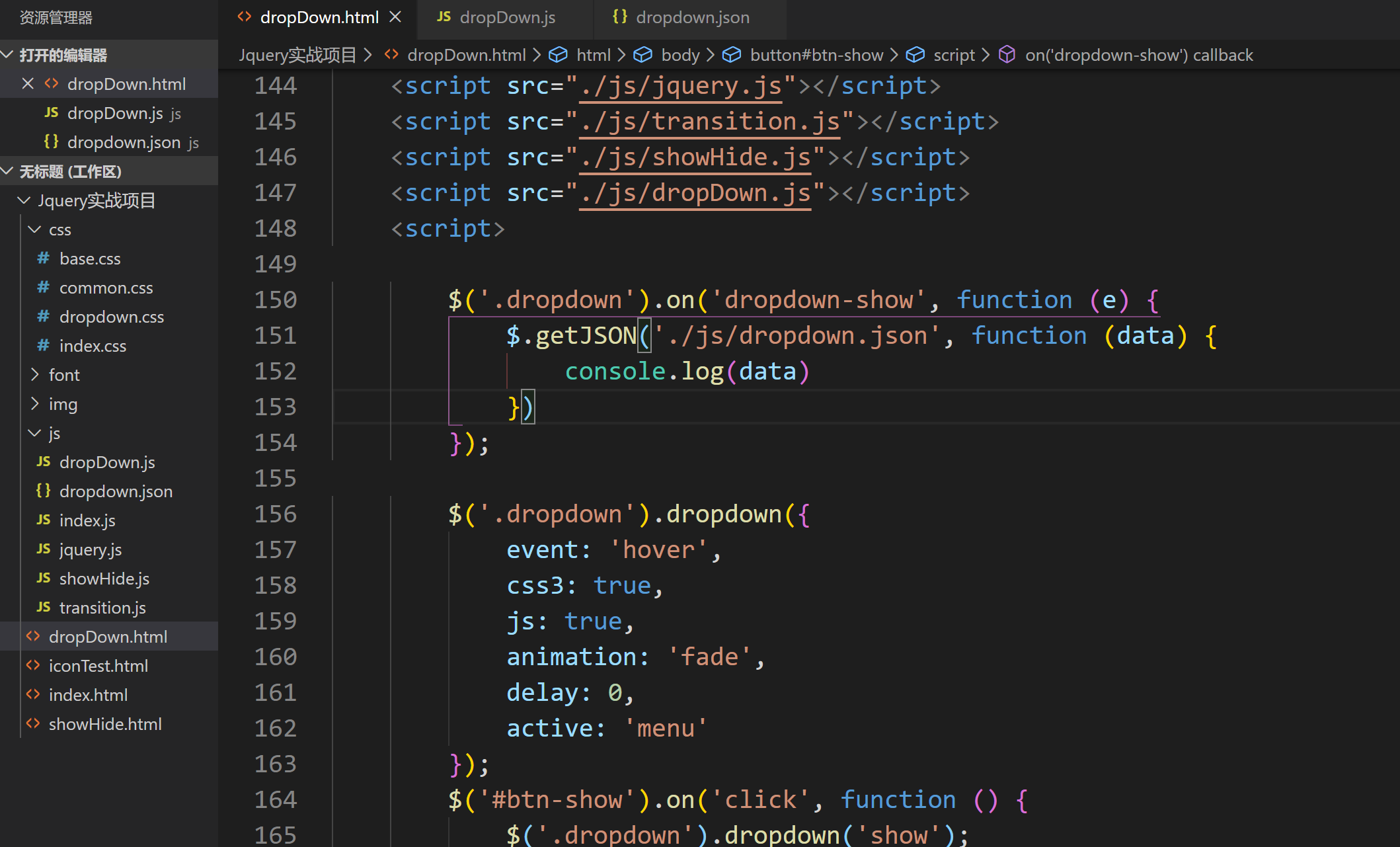The image size is (1400, 847).
Task: Click the Jquery实战项目 breadcrumb
Action: [x=297, y=55]
